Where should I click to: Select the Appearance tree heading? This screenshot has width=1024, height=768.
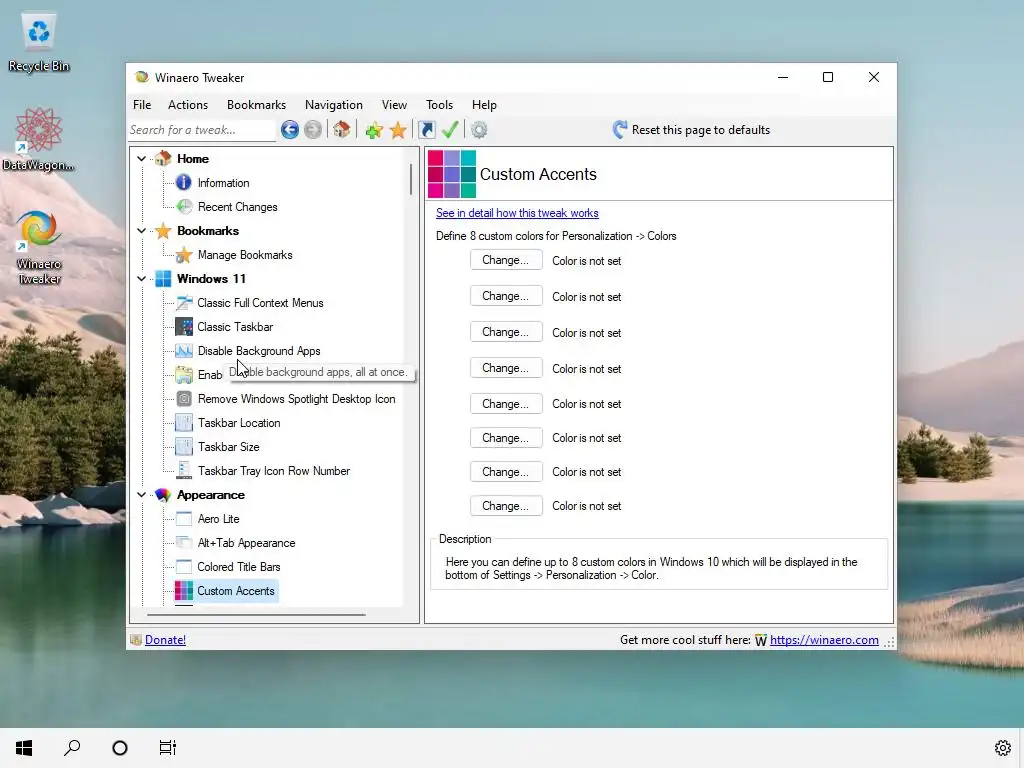point(210,495)
